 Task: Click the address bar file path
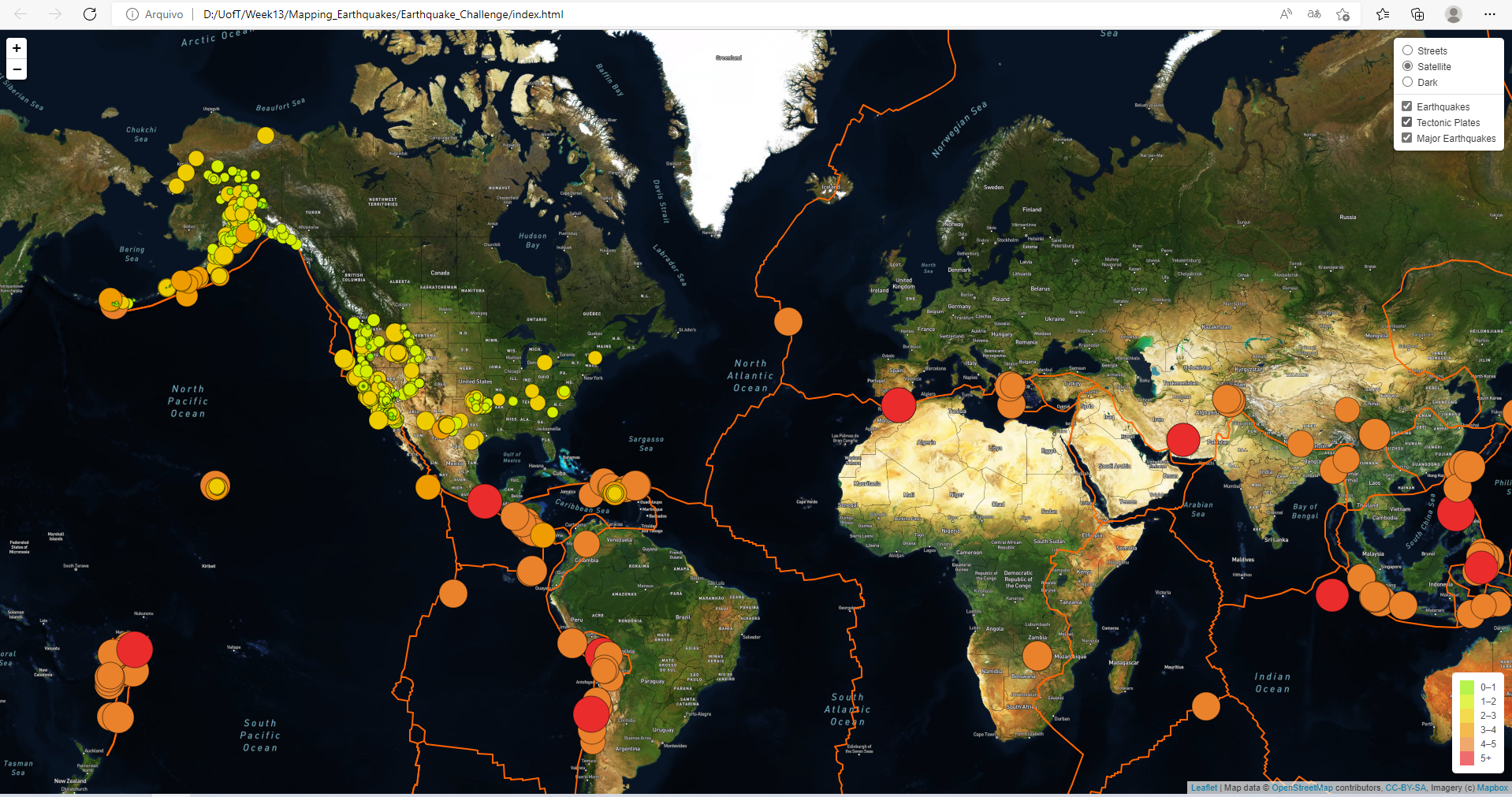coord(383,14)
